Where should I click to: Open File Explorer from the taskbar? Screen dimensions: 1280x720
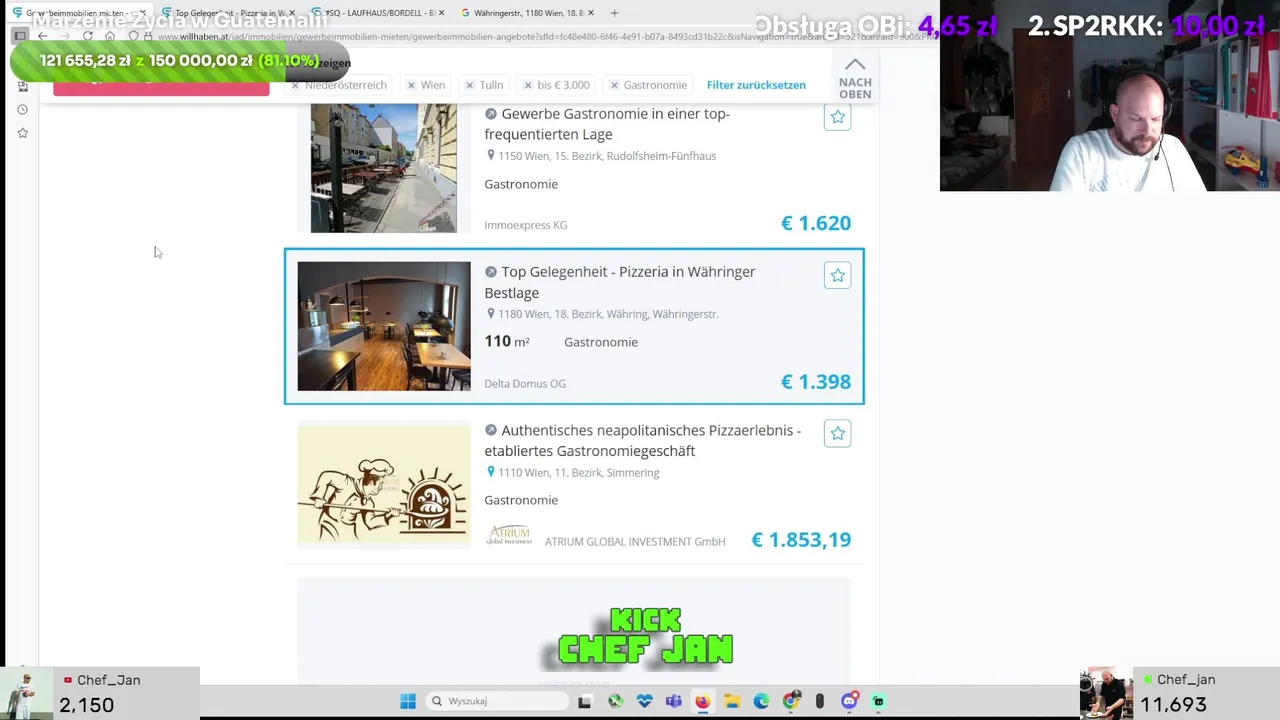tap(732, 701)
